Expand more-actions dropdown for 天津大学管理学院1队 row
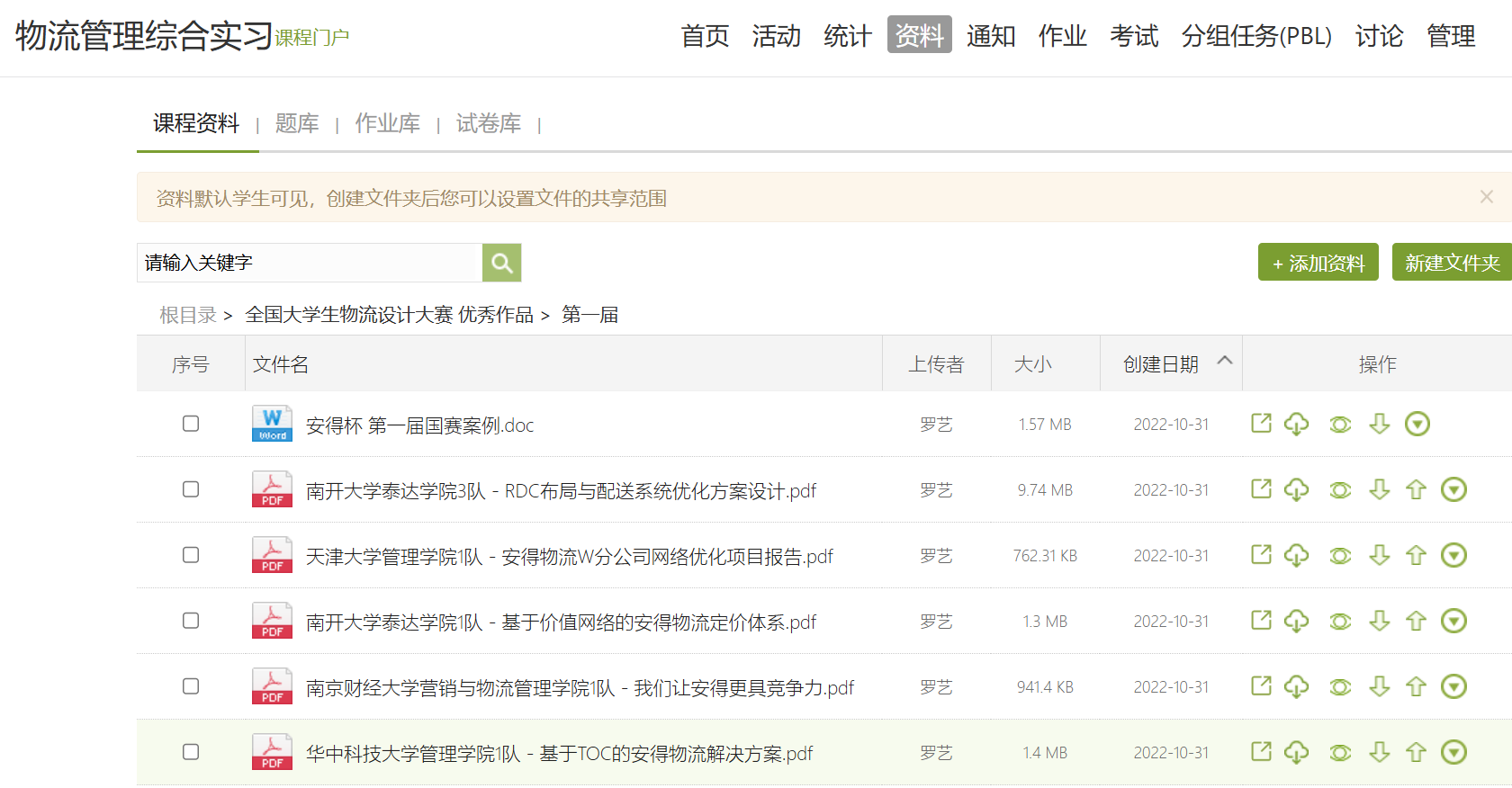This screenshot has width=1512, height=788. [1454, 555]
